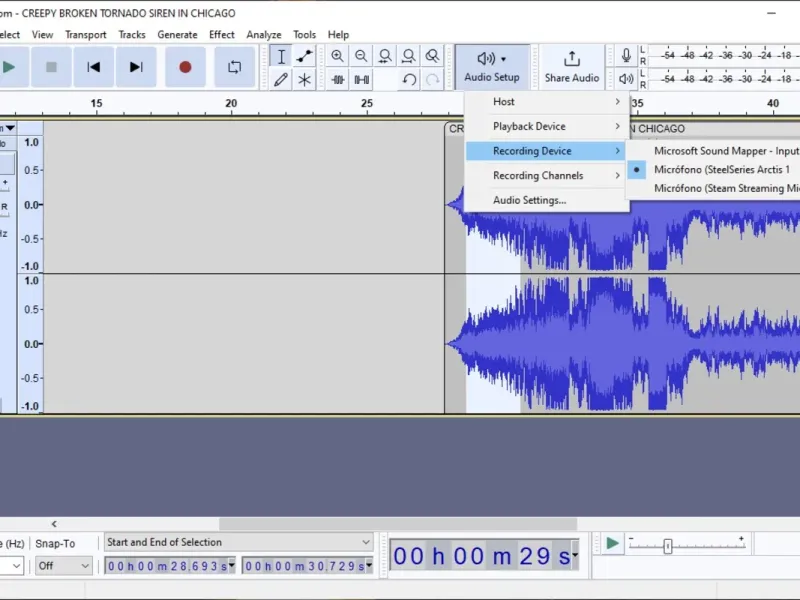The width and height of the screenshot is (800, 600).
Task: Click the Zoom In magnifier
Action: click(337, 56)
